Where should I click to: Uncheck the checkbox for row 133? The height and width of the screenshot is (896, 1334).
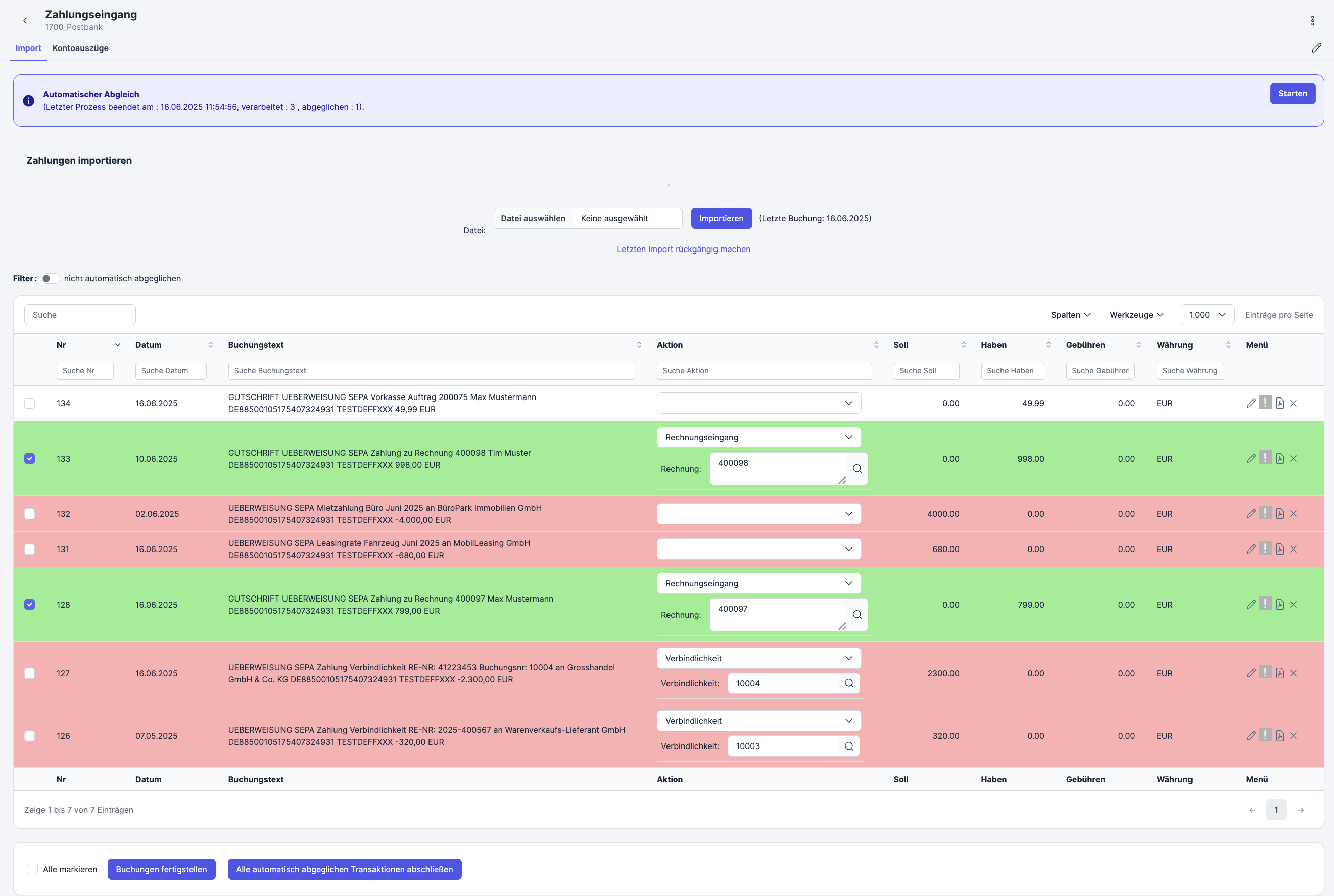coord(30,458)
